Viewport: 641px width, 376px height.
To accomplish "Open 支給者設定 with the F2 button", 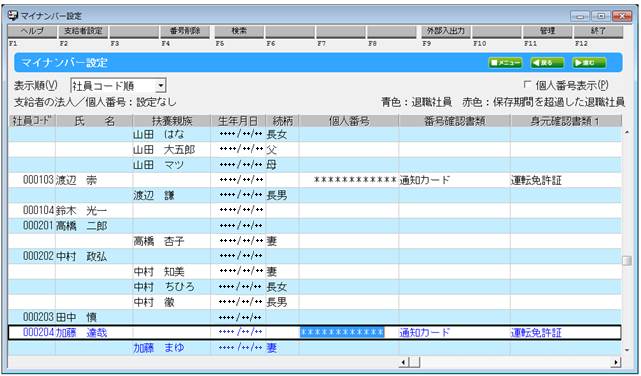I will coord(83,31).
